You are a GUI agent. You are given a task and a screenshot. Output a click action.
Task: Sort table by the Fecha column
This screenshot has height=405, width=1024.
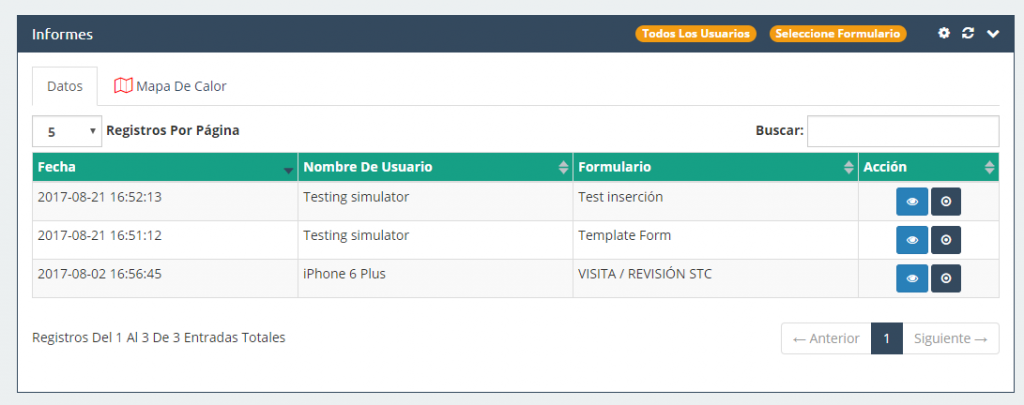[x=165, y=167]
